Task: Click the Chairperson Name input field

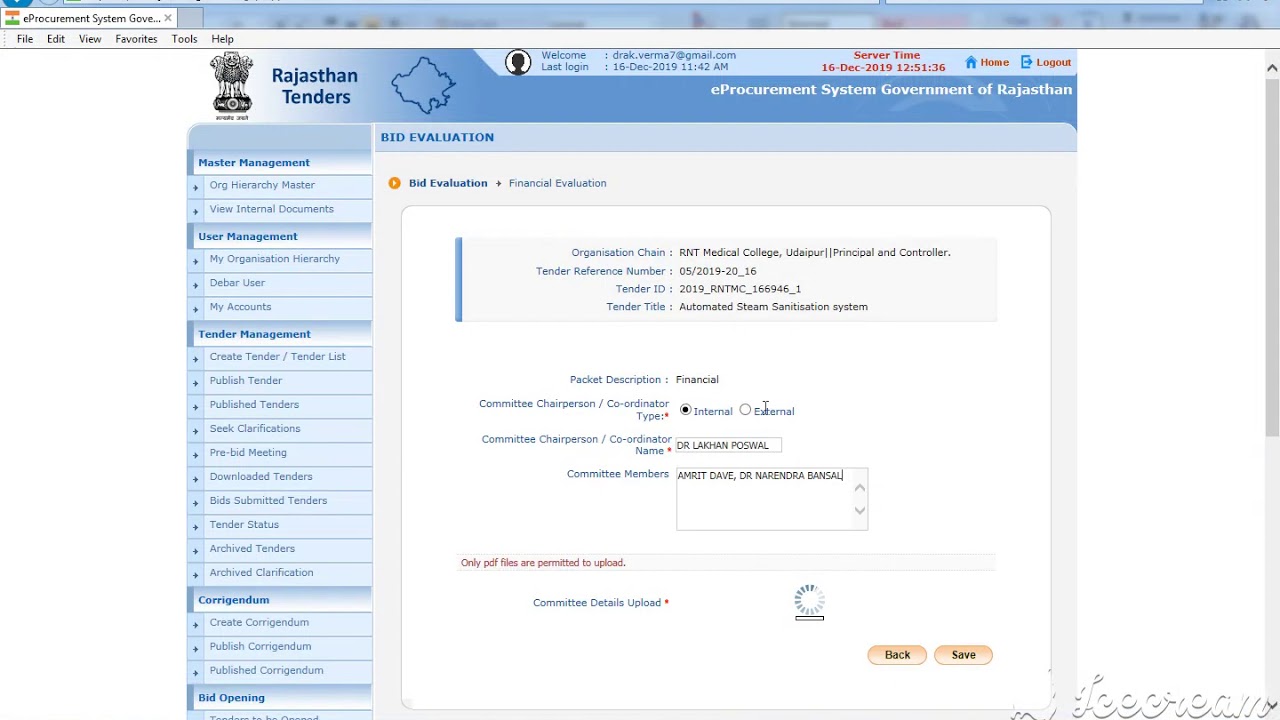Action: pos(728,445)
